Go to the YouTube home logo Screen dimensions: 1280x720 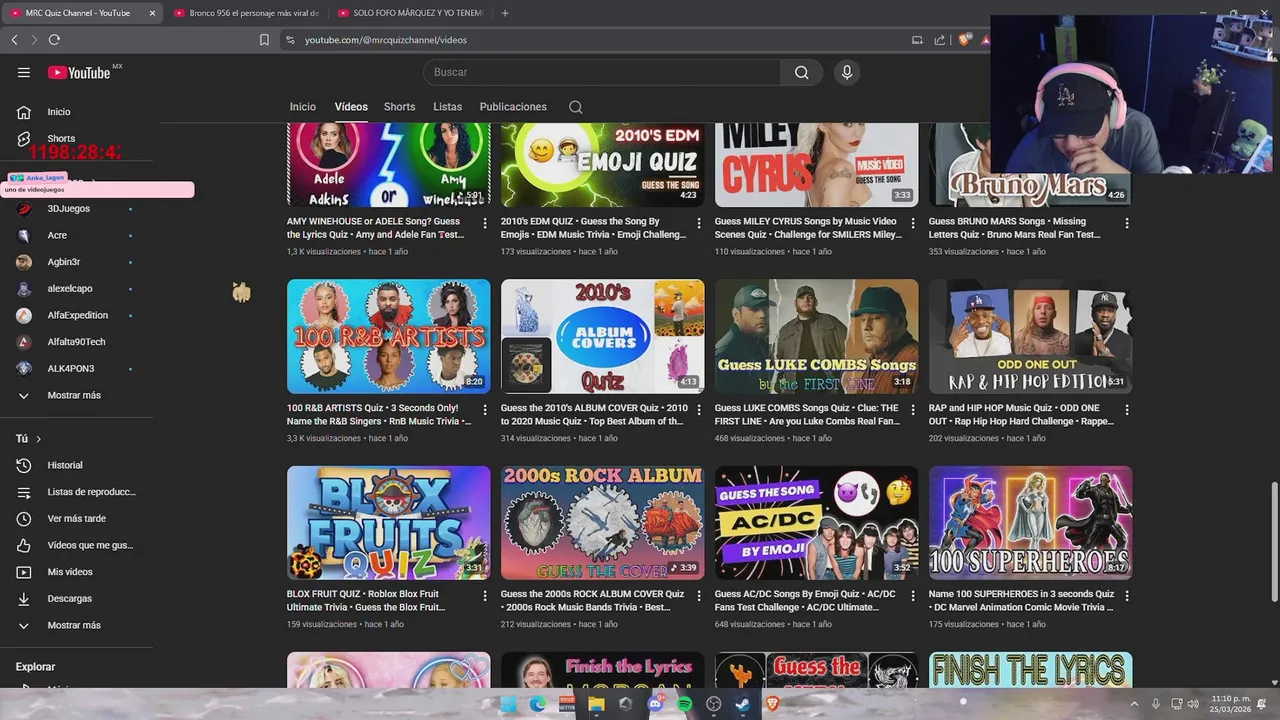(79, 72)
